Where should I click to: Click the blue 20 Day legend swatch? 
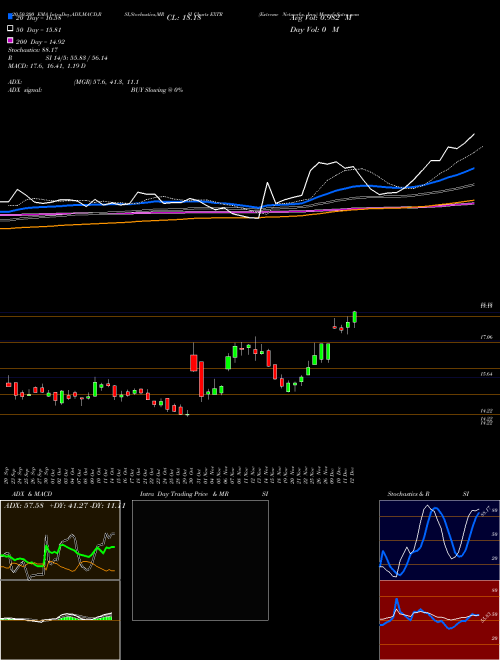tap(10, 17)
